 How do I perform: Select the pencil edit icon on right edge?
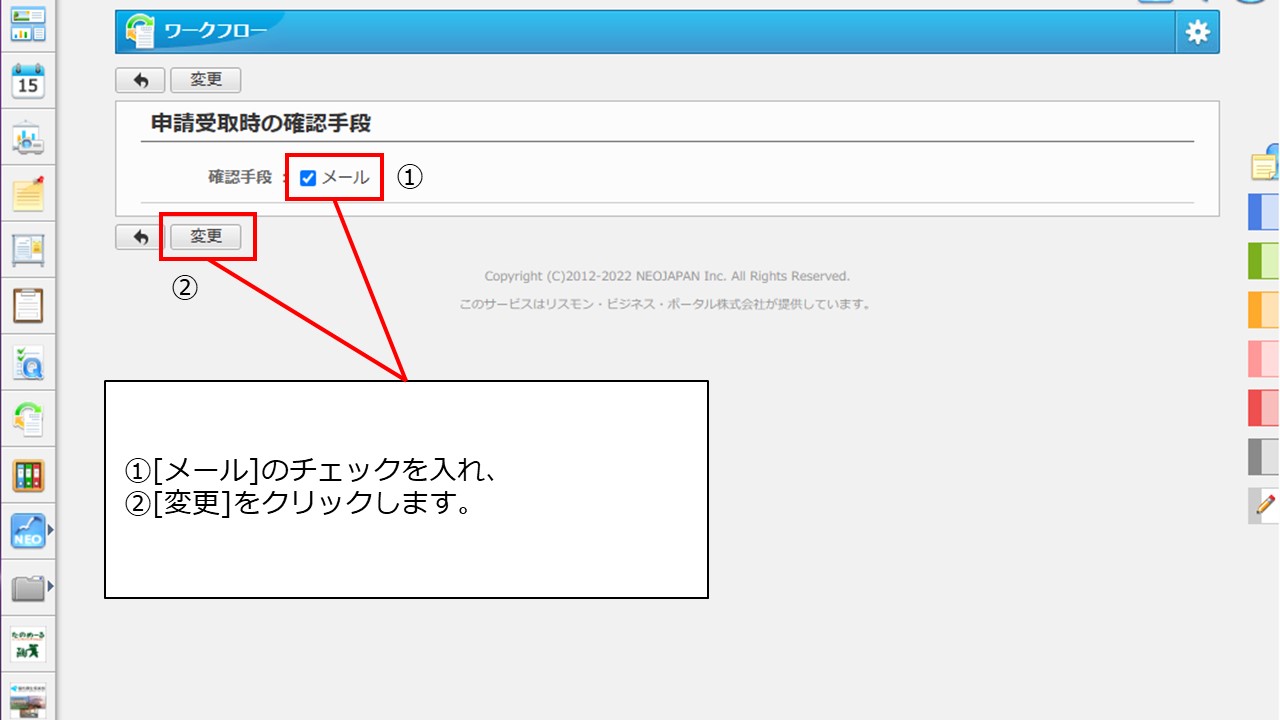[x=1265, y=505]
